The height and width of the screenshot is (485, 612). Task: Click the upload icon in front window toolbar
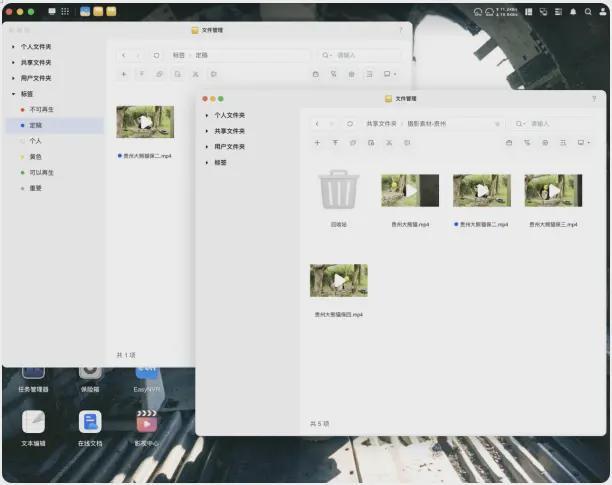335,143
